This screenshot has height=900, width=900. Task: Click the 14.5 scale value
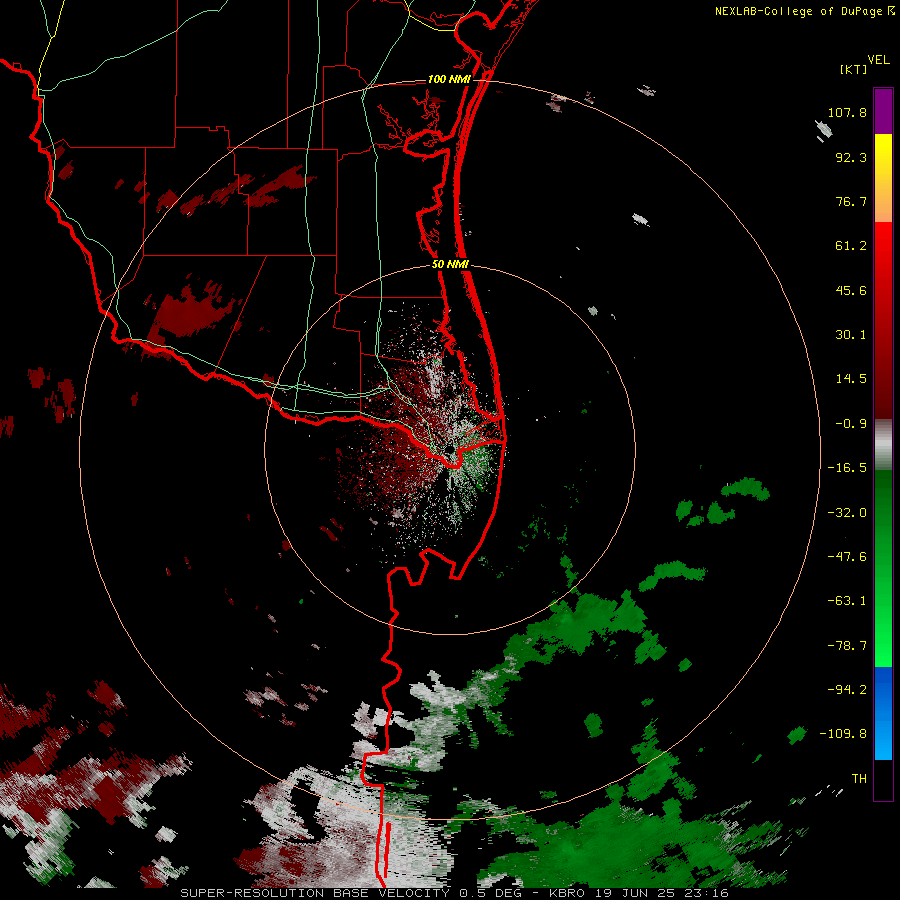tap(851, 379)
